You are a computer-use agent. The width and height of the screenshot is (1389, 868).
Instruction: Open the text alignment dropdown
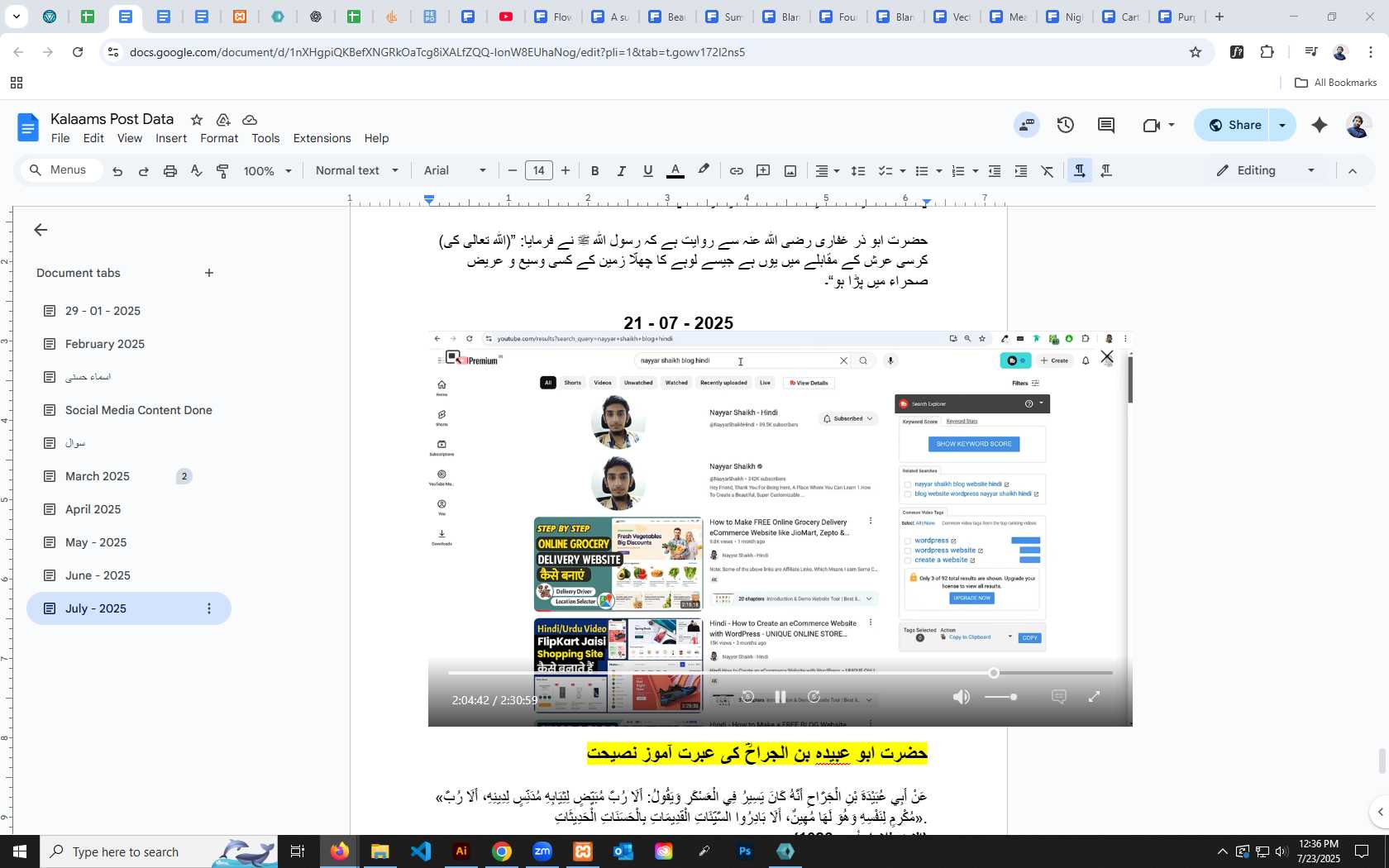[x=828, y=171]
